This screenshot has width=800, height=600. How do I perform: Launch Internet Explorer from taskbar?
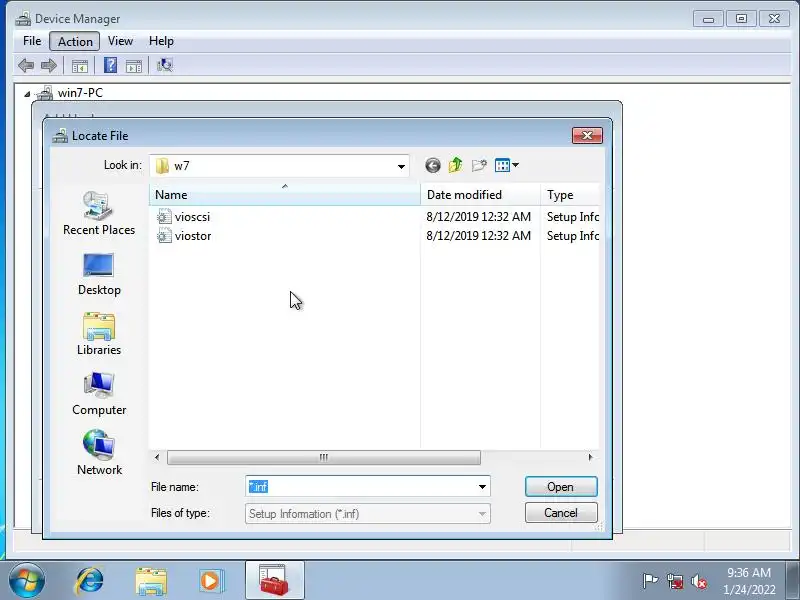tap(90, 581)
